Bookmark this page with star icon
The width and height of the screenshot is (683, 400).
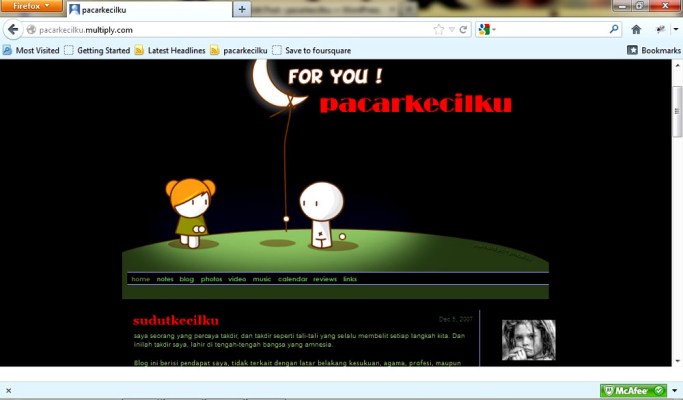pyautogui.click(x=438, y=30)
